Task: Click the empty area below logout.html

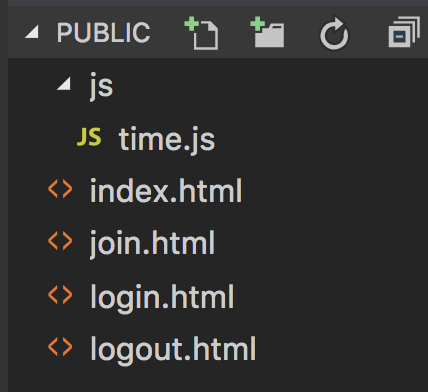Action: [x=218, y=380]
